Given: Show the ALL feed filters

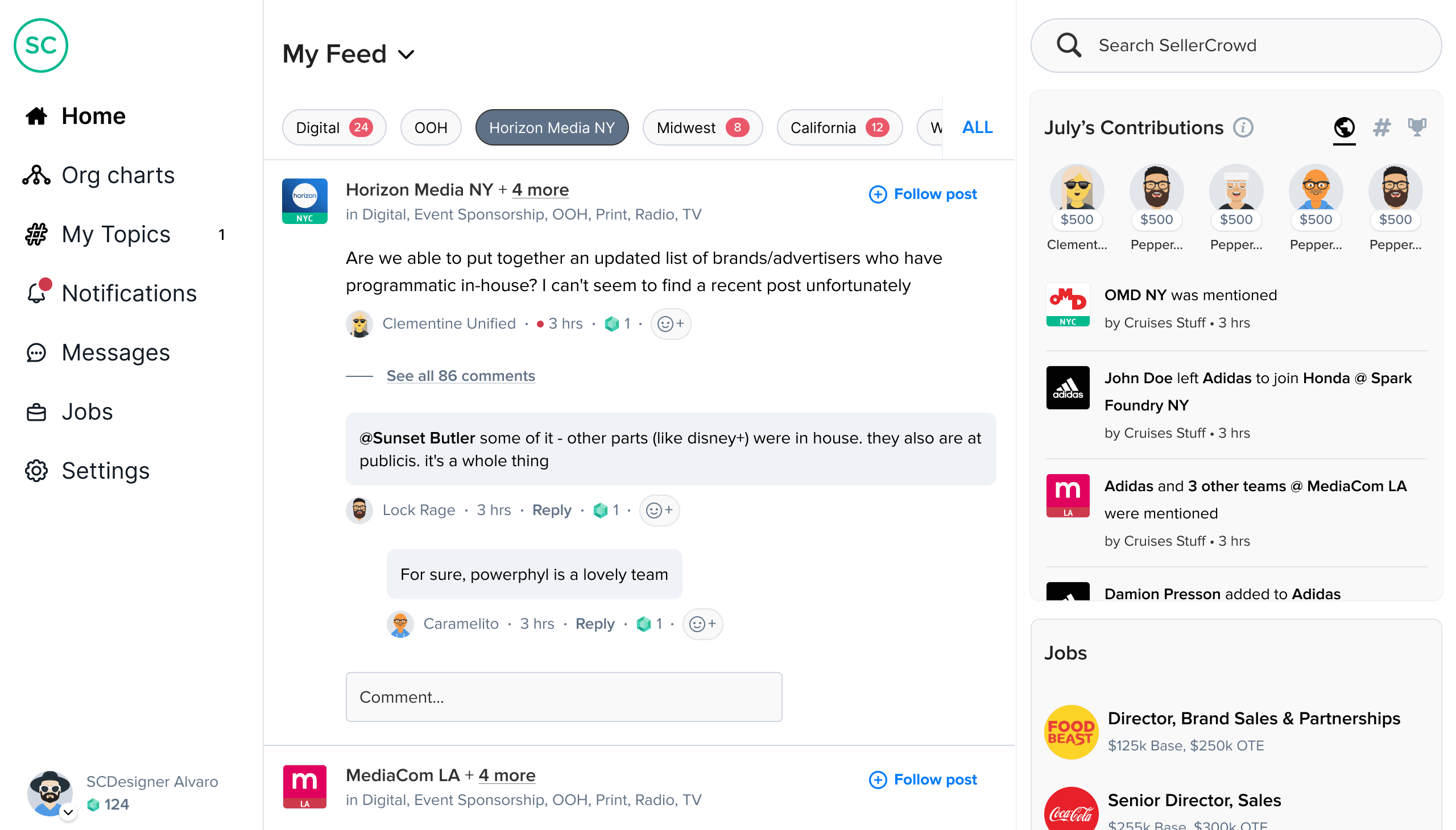Looking at the screenshot, I should (977, 127).
